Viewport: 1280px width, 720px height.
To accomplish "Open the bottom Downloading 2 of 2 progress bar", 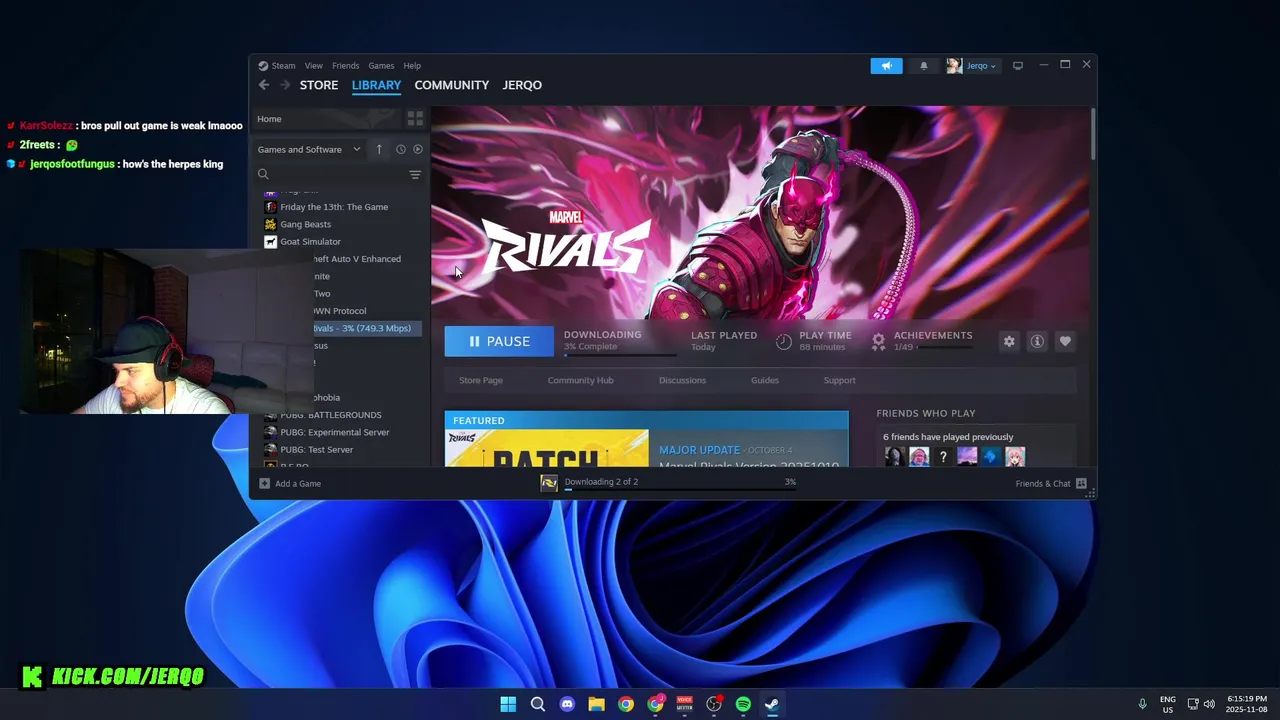I will 680,491.
